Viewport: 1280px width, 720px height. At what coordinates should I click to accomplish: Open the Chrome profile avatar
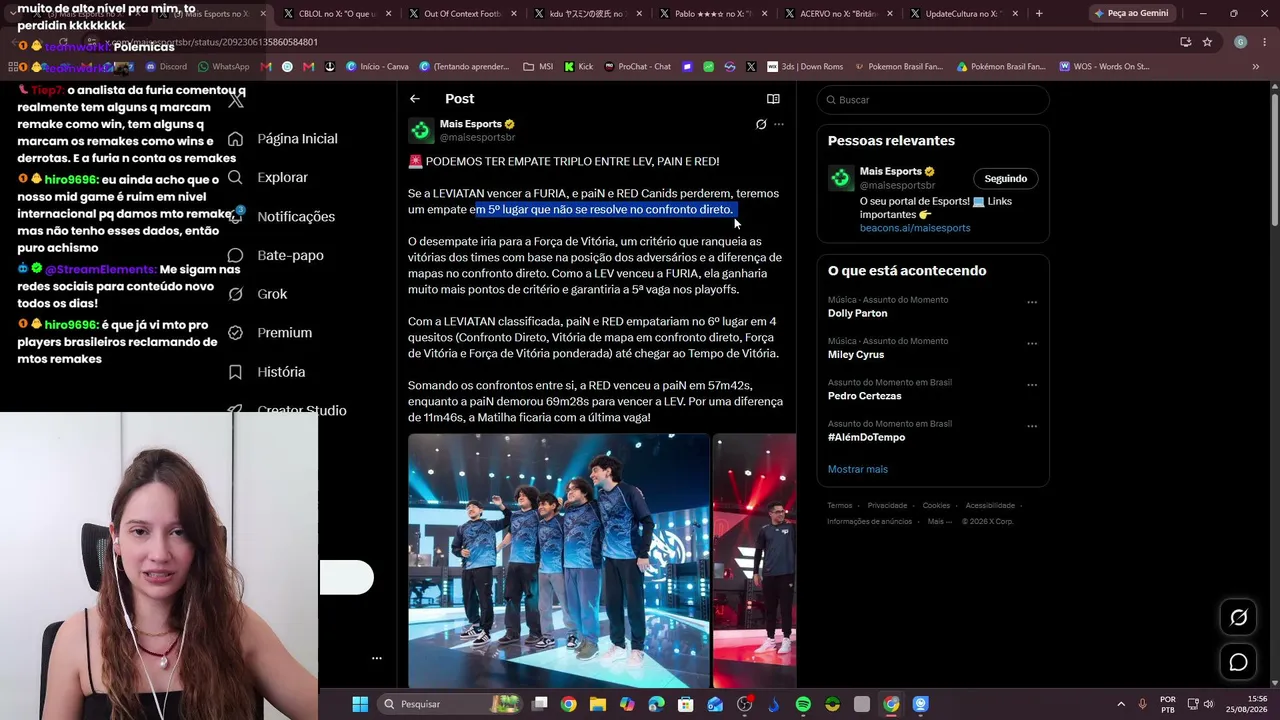click(x=1240, y=42)
